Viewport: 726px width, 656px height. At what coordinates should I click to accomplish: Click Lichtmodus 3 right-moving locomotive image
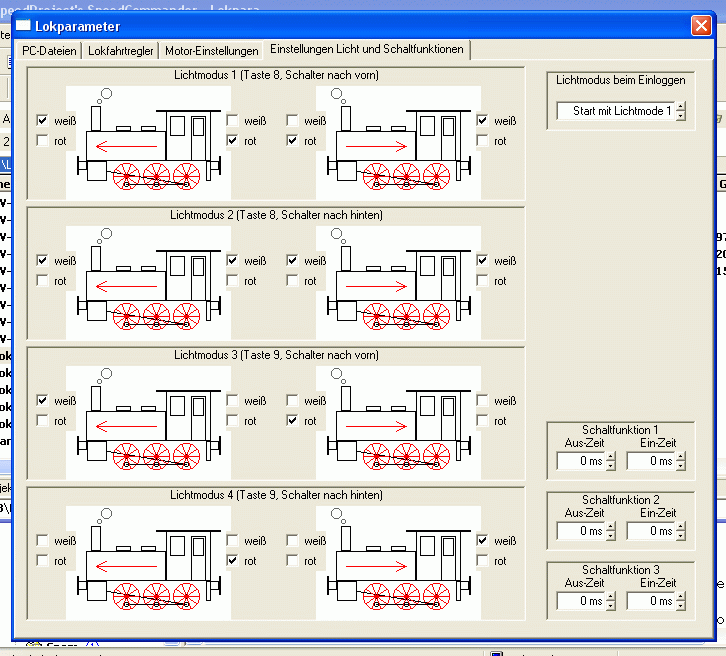[x=399, y=423]
